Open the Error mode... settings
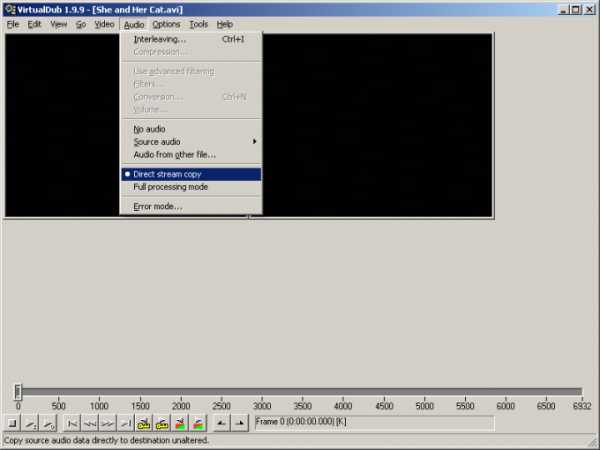Screen dimensions: 600x450 click(x=191, y=207)
